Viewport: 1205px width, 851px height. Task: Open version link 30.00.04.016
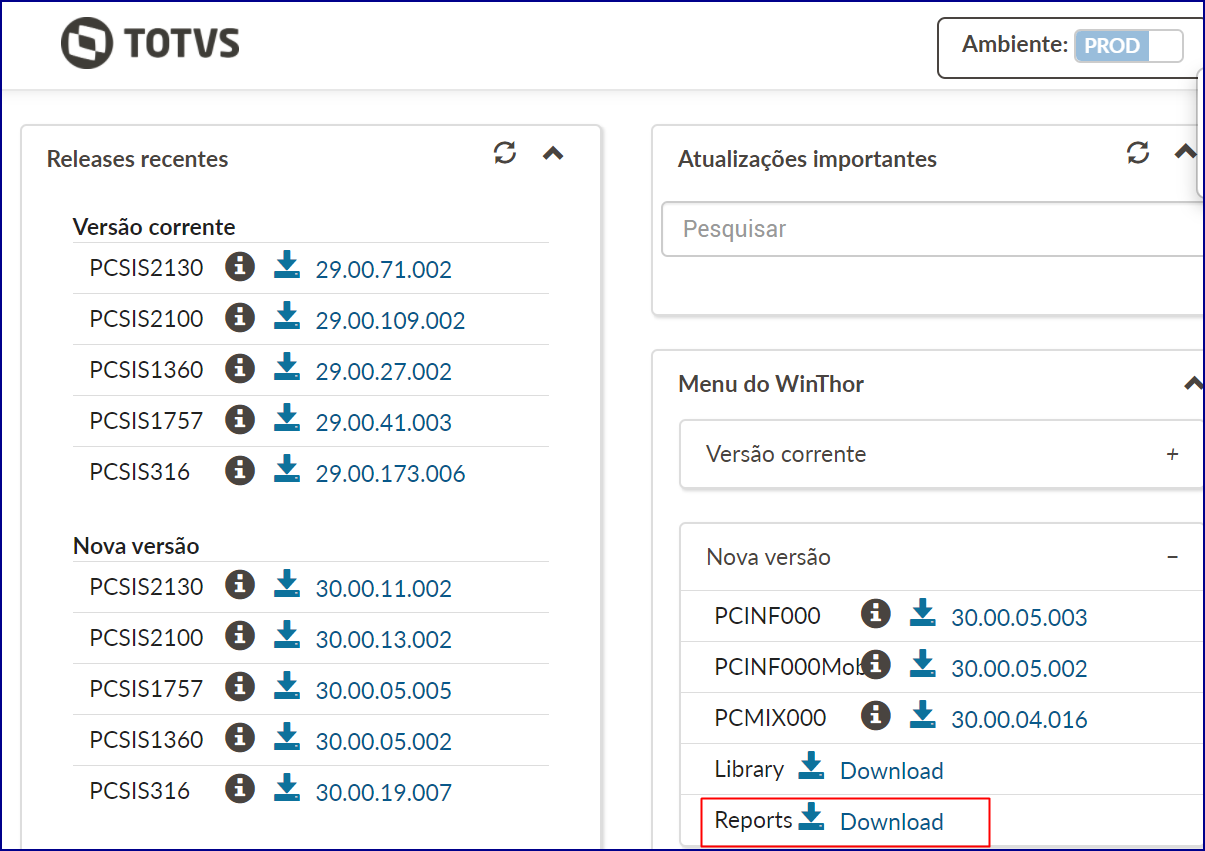tap(1019, 720)
